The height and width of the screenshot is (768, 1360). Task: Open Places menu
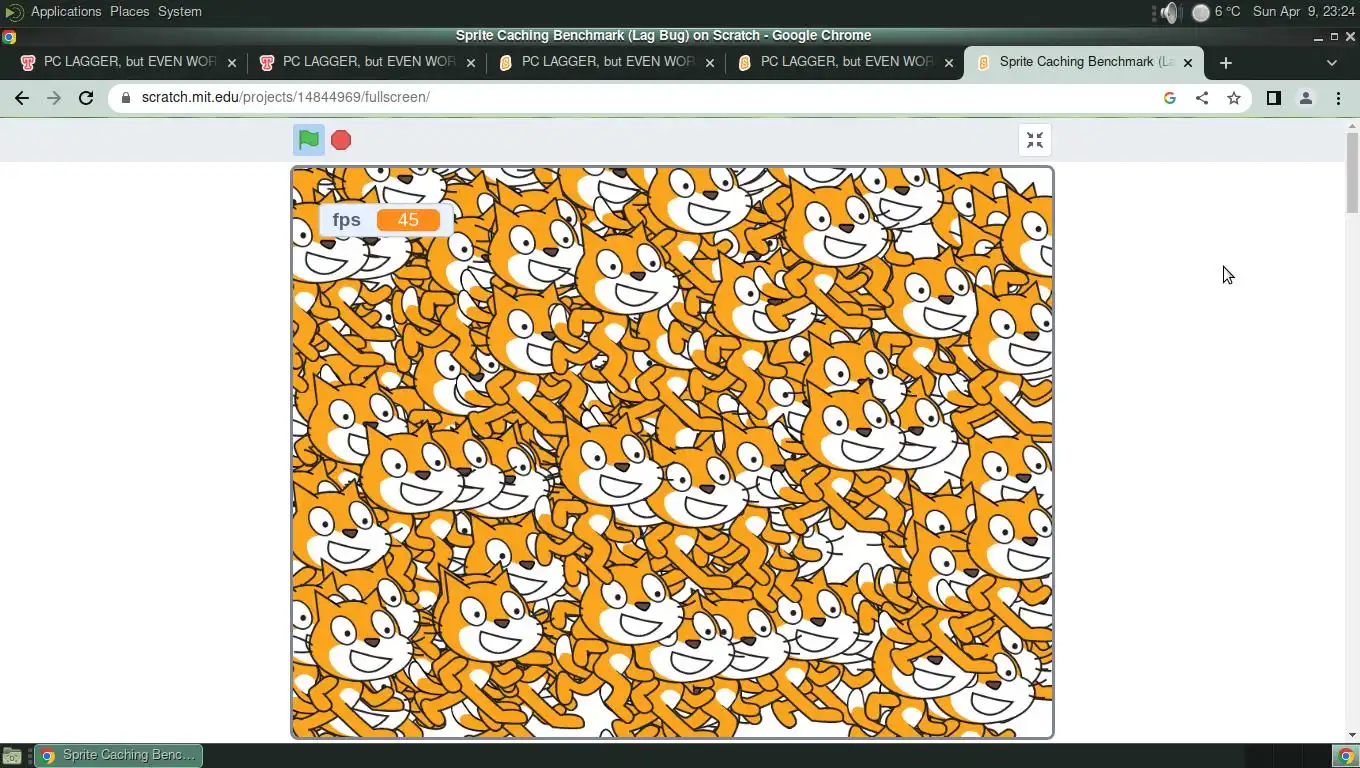[129, 12]
